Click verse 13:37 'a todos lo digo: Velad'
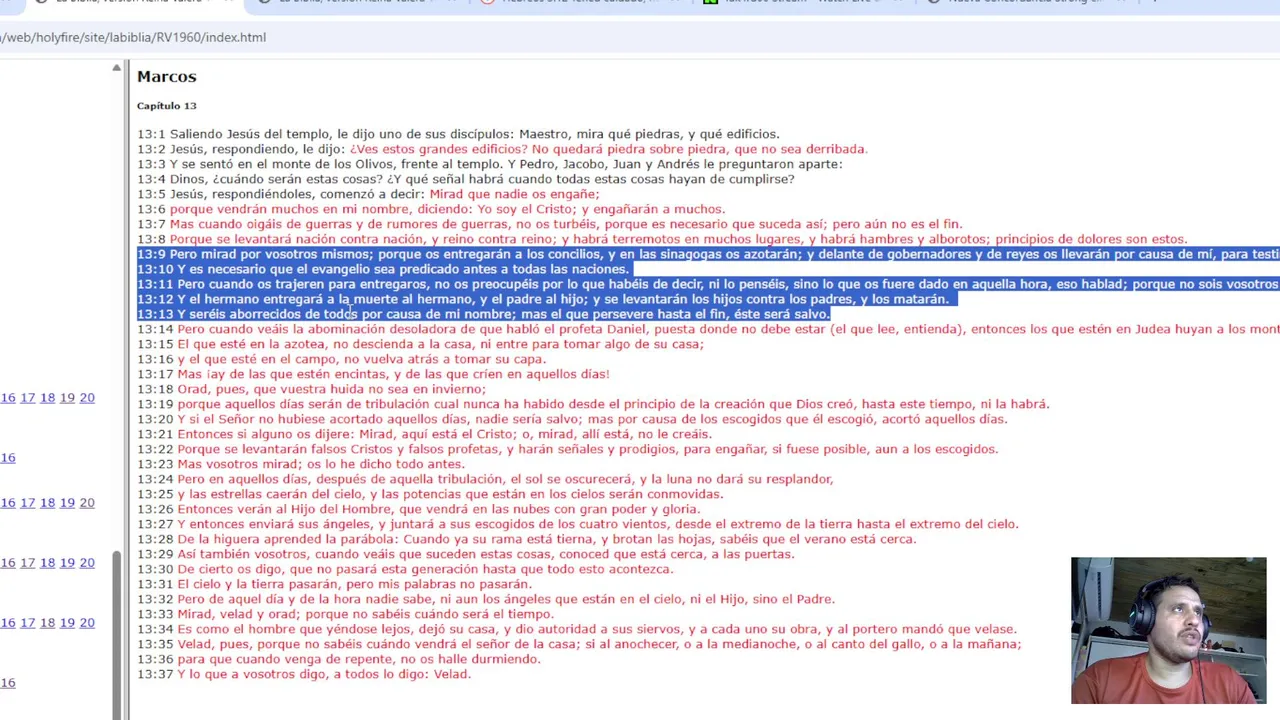This screenshot has width=1280, height=720. [x=304, y=674]
